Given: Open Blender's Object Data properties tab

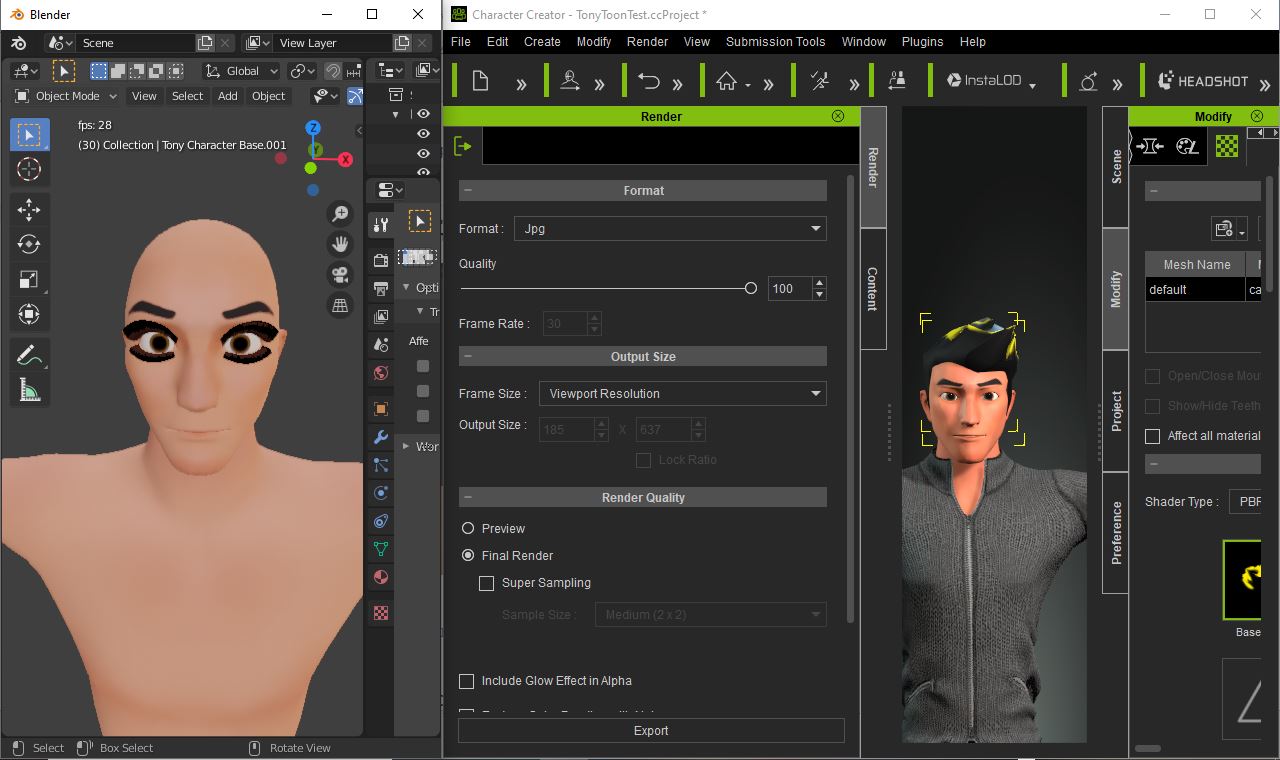Looking at the screenshot, I should point(381,548).
